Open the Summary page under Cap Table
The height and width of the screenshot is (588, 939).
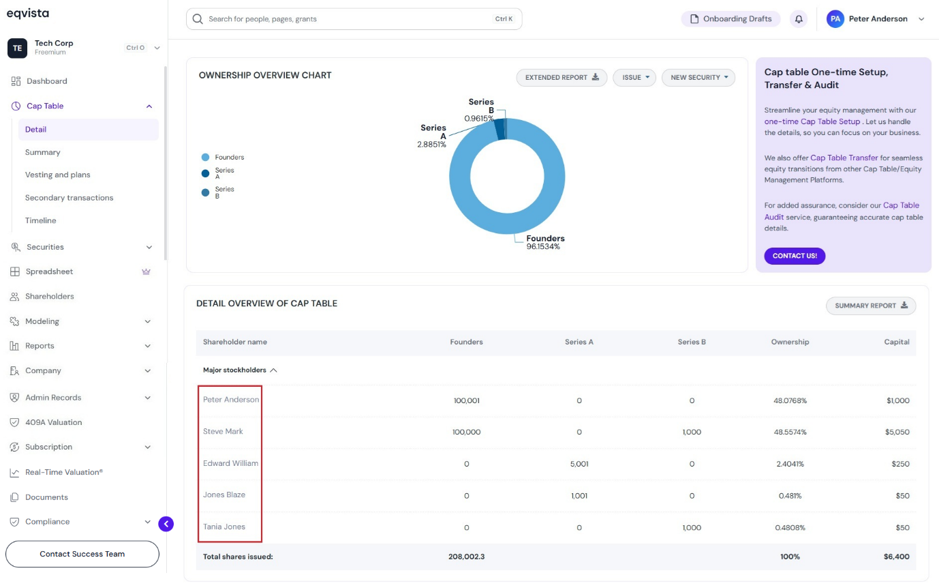[x=43, y=152]
